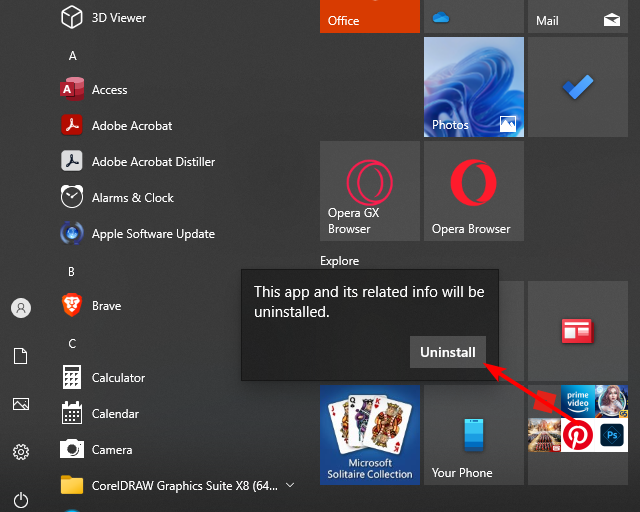Viewport: 640px width, 512px height.
Task: Click the 'Alarms & Clock' label
Action: tap(133, 198)
